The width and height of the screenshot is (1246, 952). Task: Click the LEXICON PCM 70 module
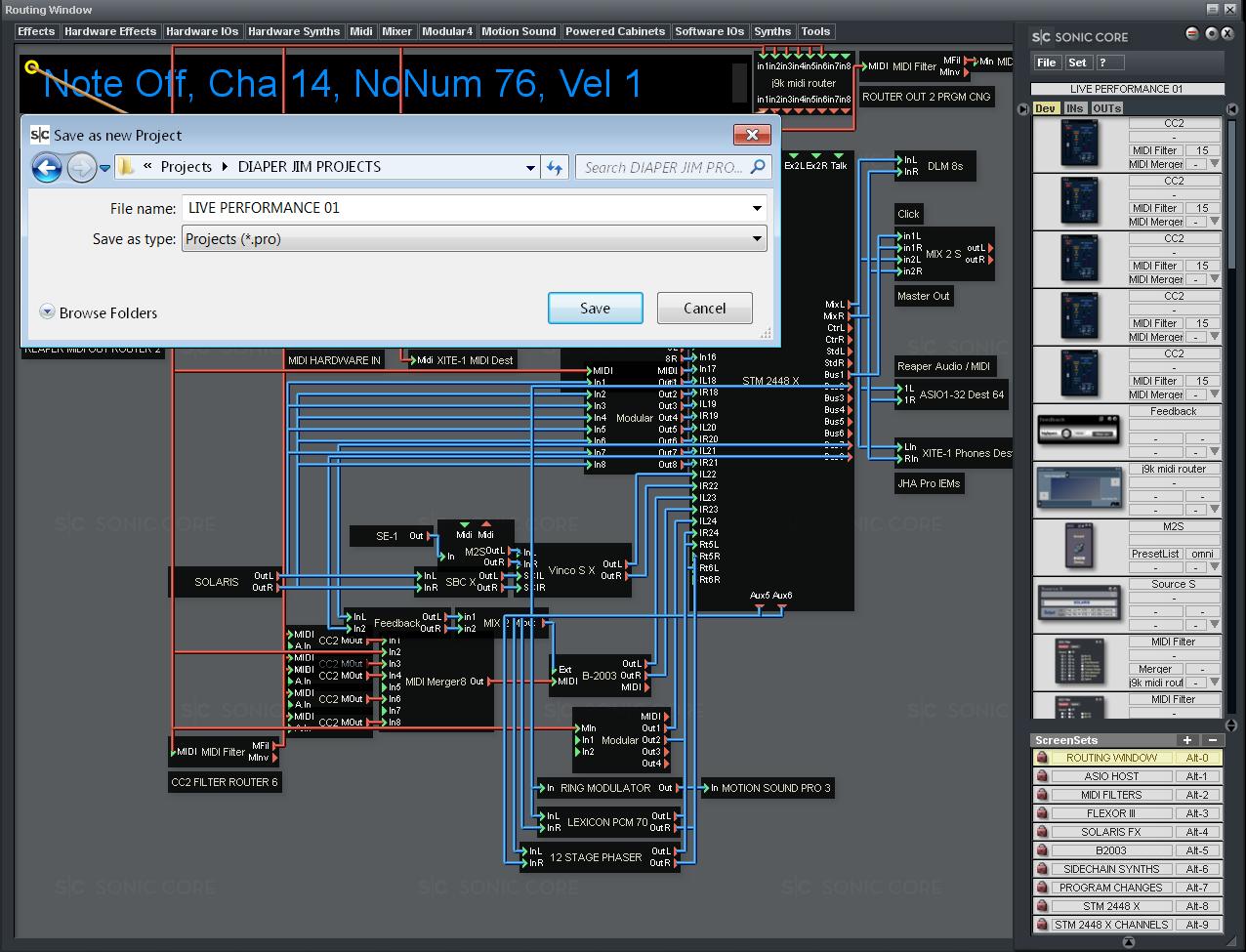click(606, 822)
